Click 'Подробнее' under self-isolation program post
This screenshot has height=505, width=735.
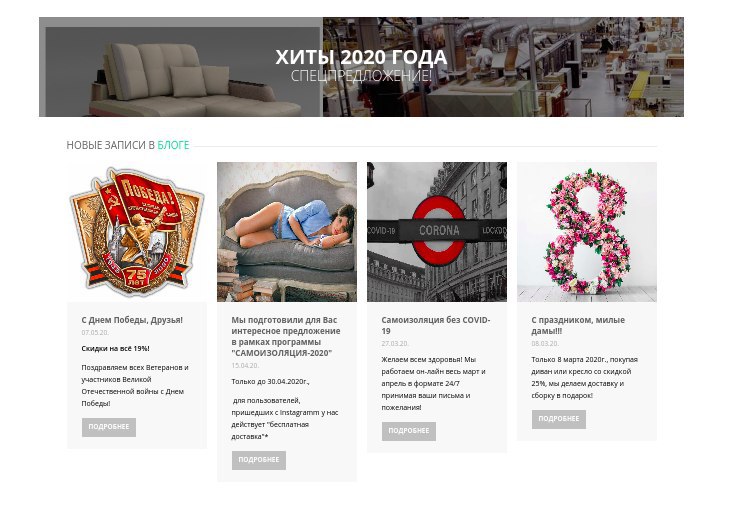click(x=259, y=460)
